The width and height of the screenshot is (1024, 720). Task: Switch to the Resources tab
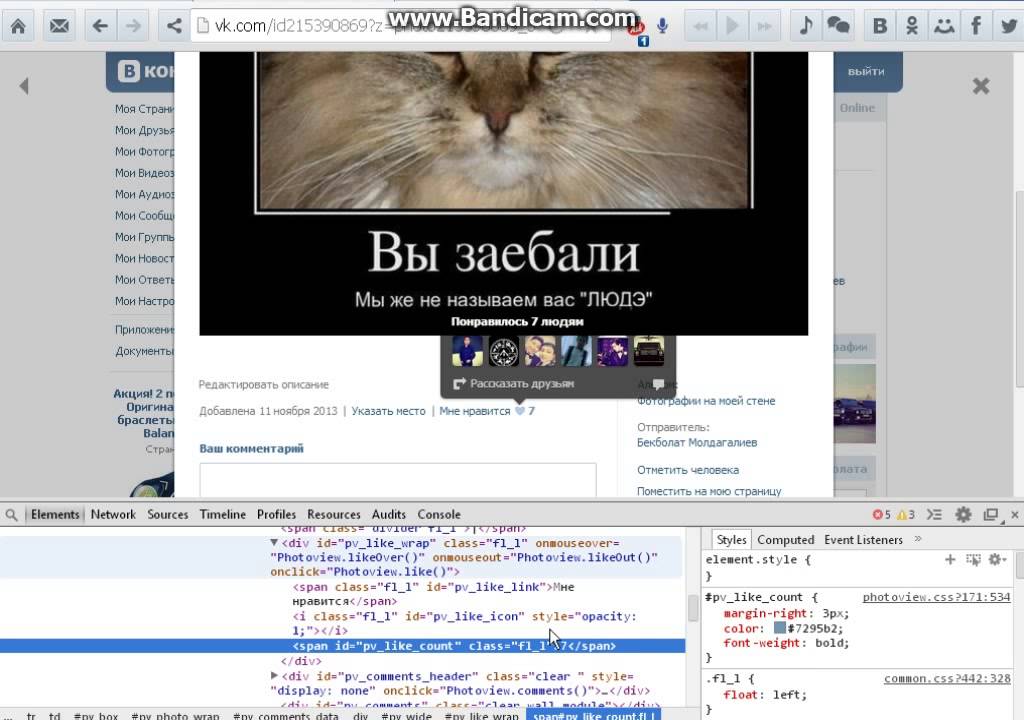pyautogui.click(x=334, y=514)
